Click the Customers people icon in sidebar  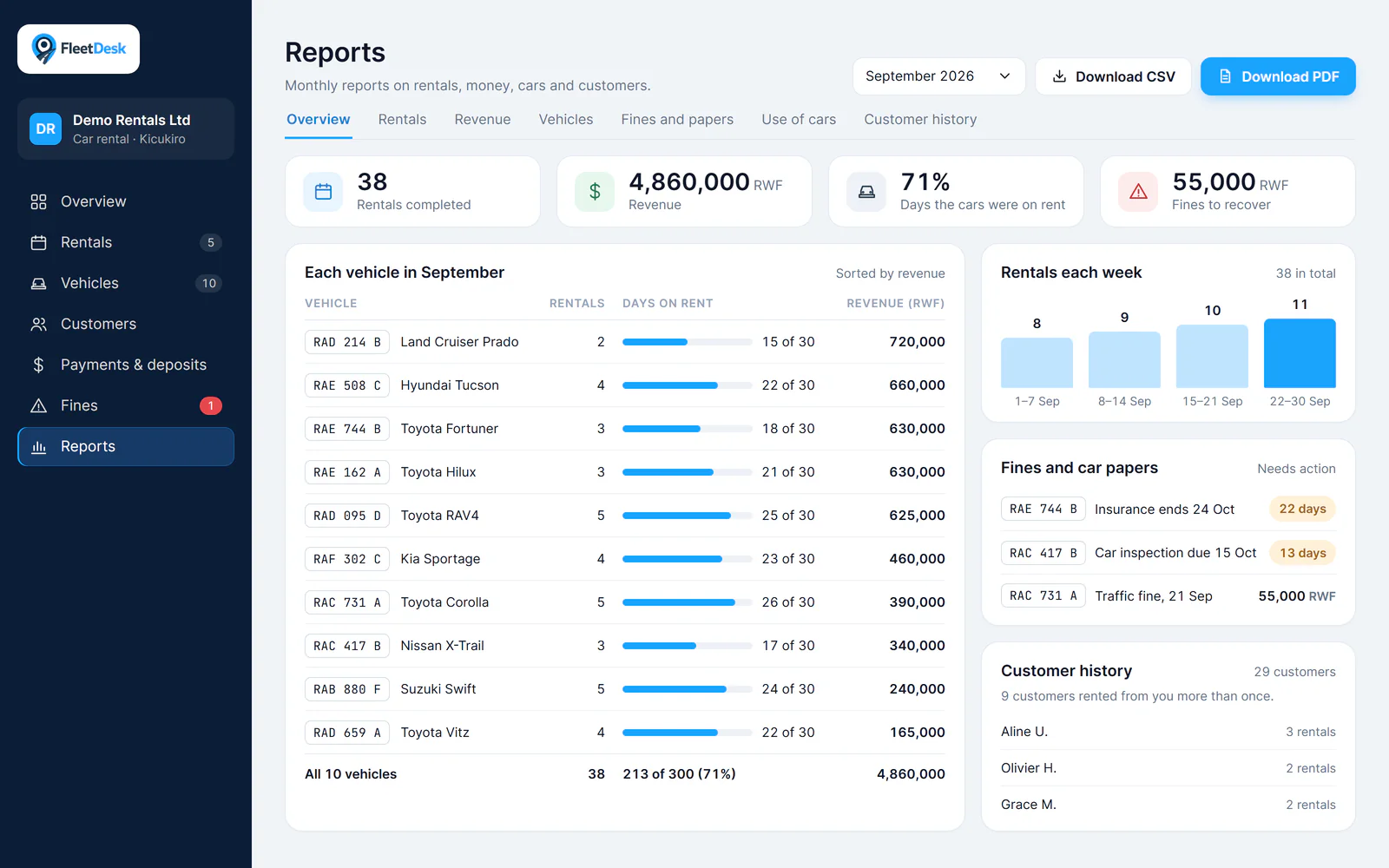coord(38,324)
